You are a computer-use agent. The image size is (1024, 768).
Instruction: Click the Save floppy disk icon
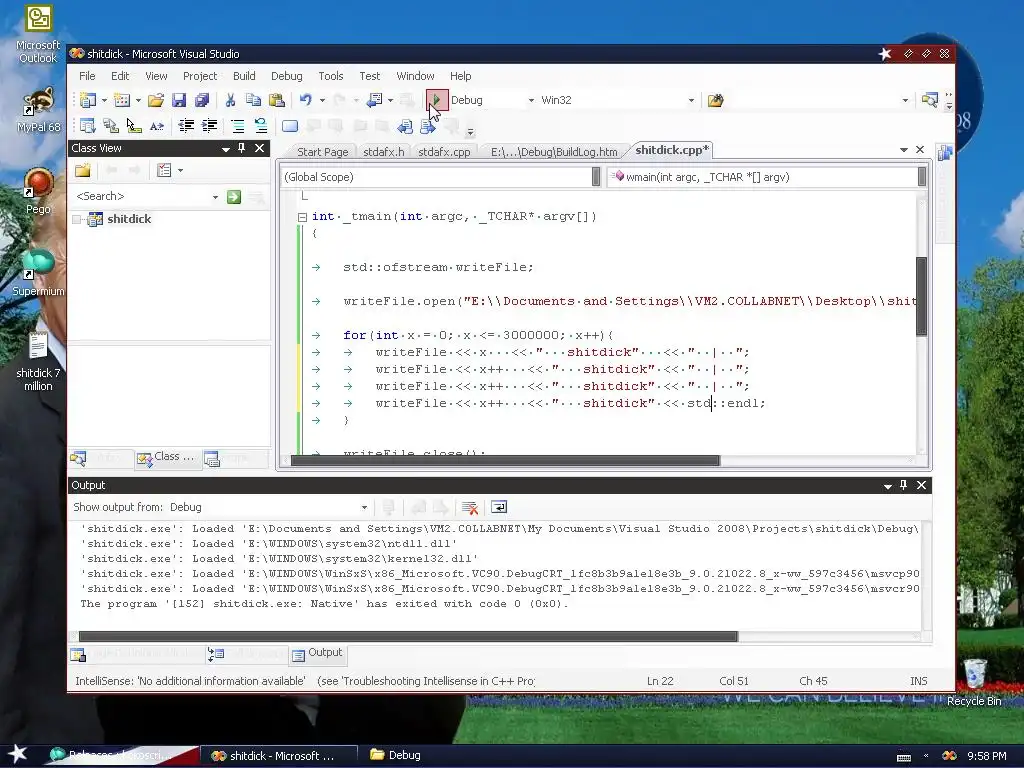(179, 101)
